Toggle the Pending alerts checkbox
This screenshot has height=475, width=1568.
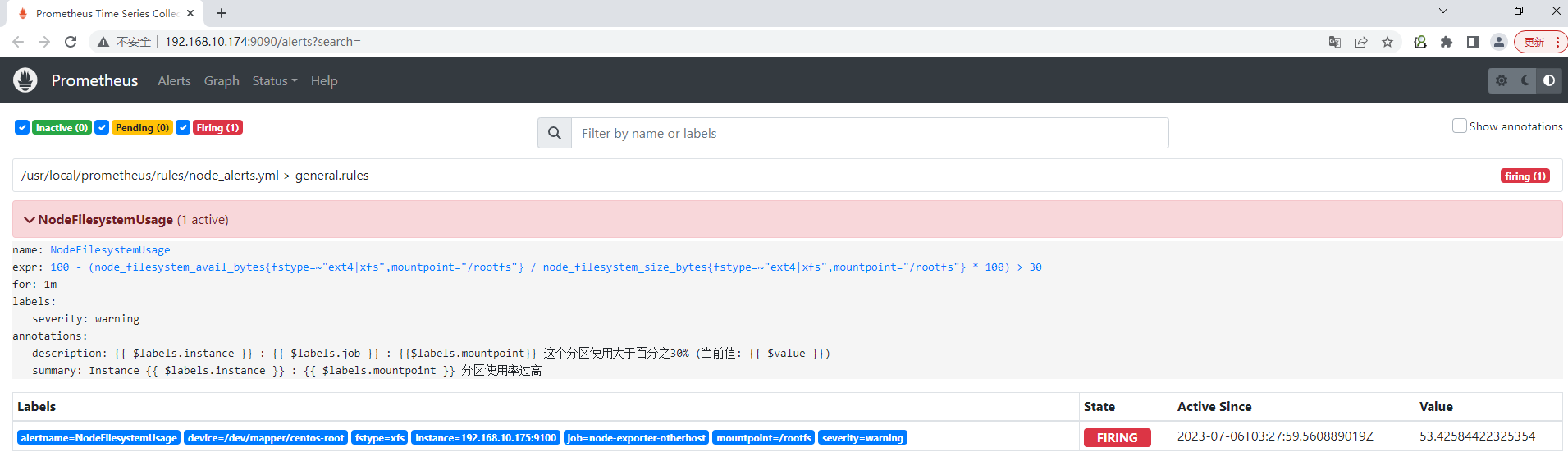tap(102, 127)
